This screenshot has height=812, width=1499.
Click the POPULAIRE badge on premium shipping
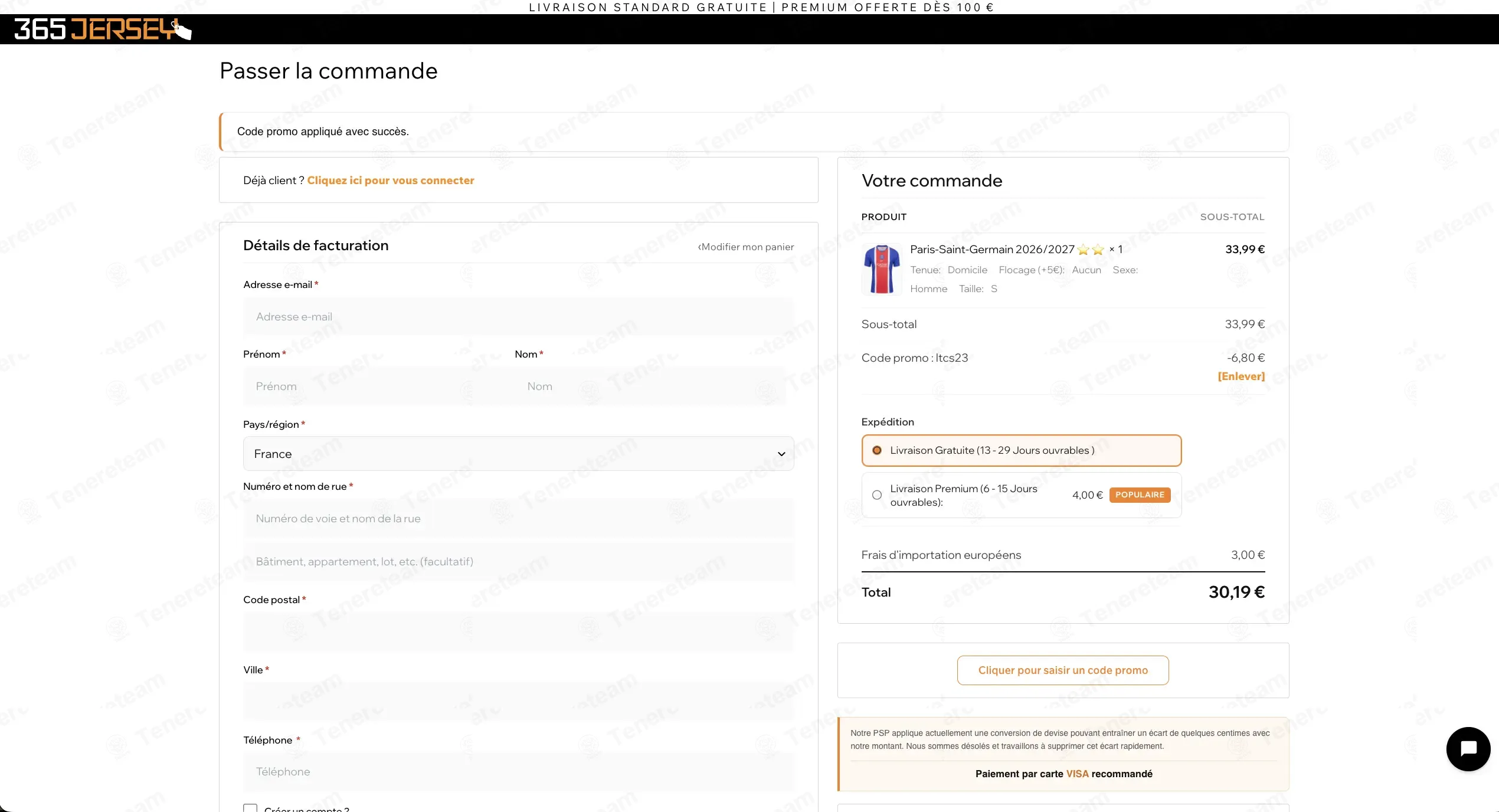(1140, 495)
